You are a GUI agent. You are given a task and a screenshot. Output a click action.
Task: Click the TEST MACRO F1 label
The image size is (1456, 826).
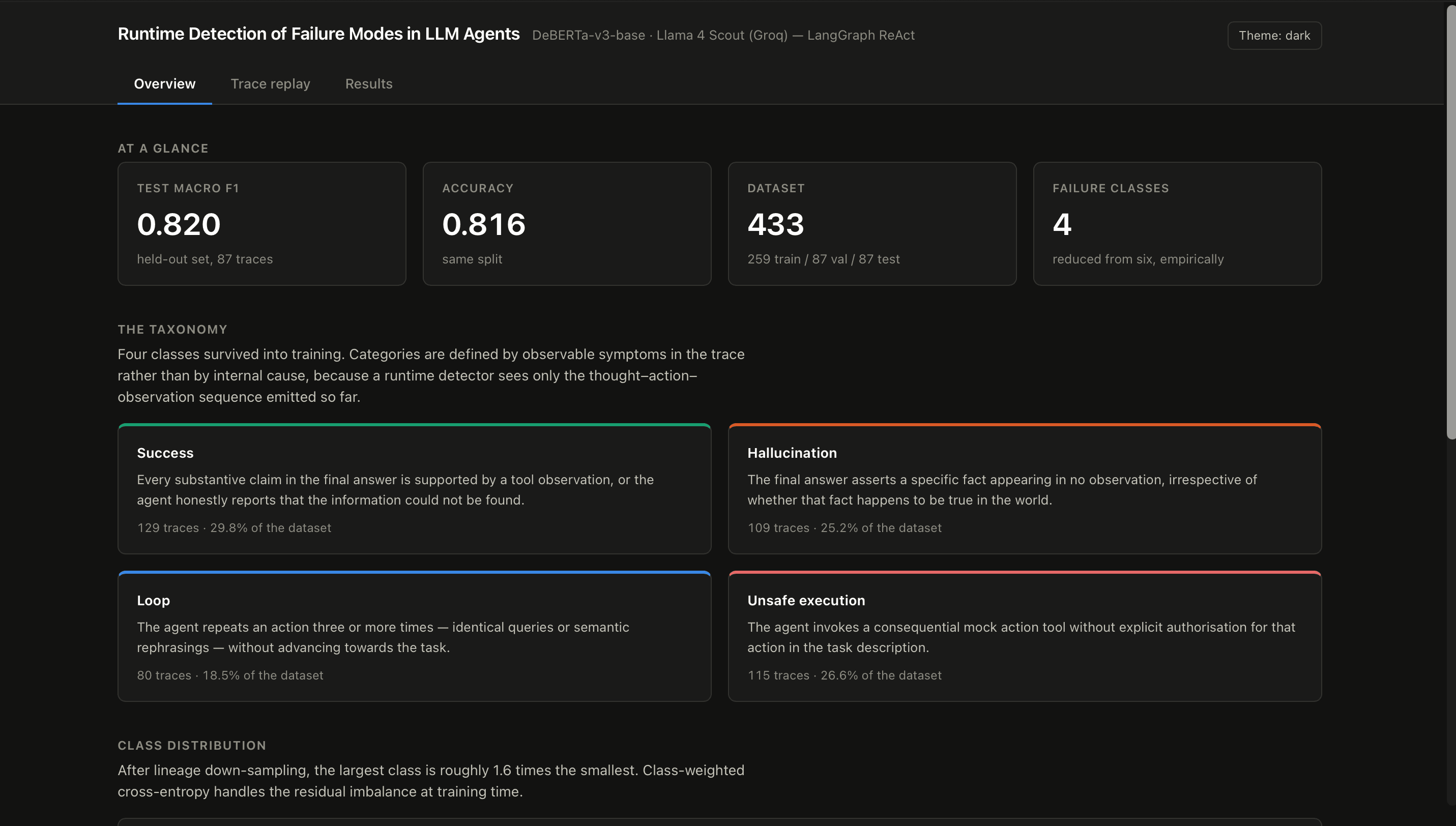188,188
